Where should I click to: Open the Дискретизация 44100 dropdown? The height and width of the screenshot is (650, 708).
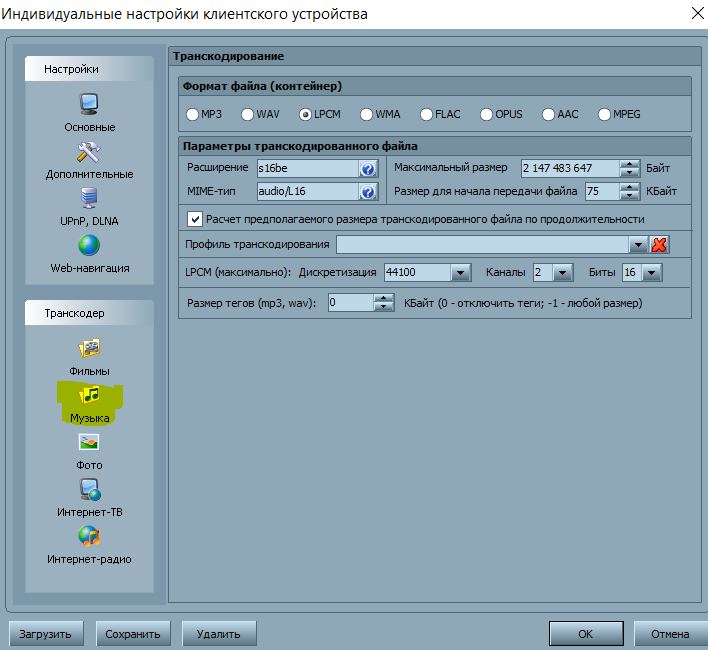tap(460, 273)
